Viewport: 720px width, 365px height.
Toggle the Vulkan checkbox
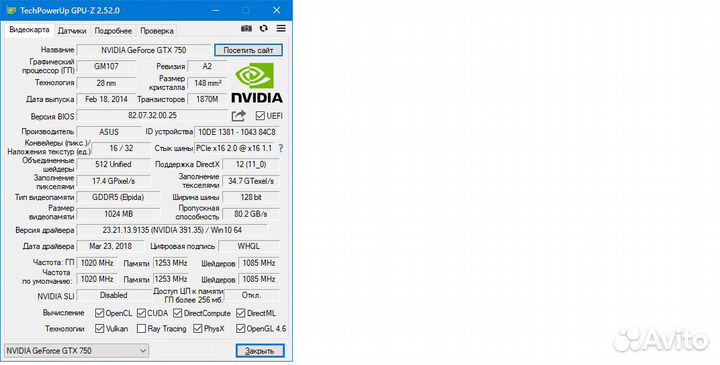pos(99,329)
